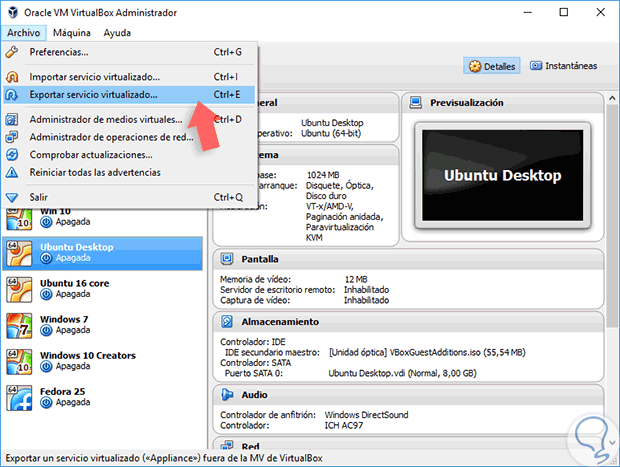The height and width of the screenshot is (467, 620).
Task: Click the Red network icon
Action: point(227,446)
